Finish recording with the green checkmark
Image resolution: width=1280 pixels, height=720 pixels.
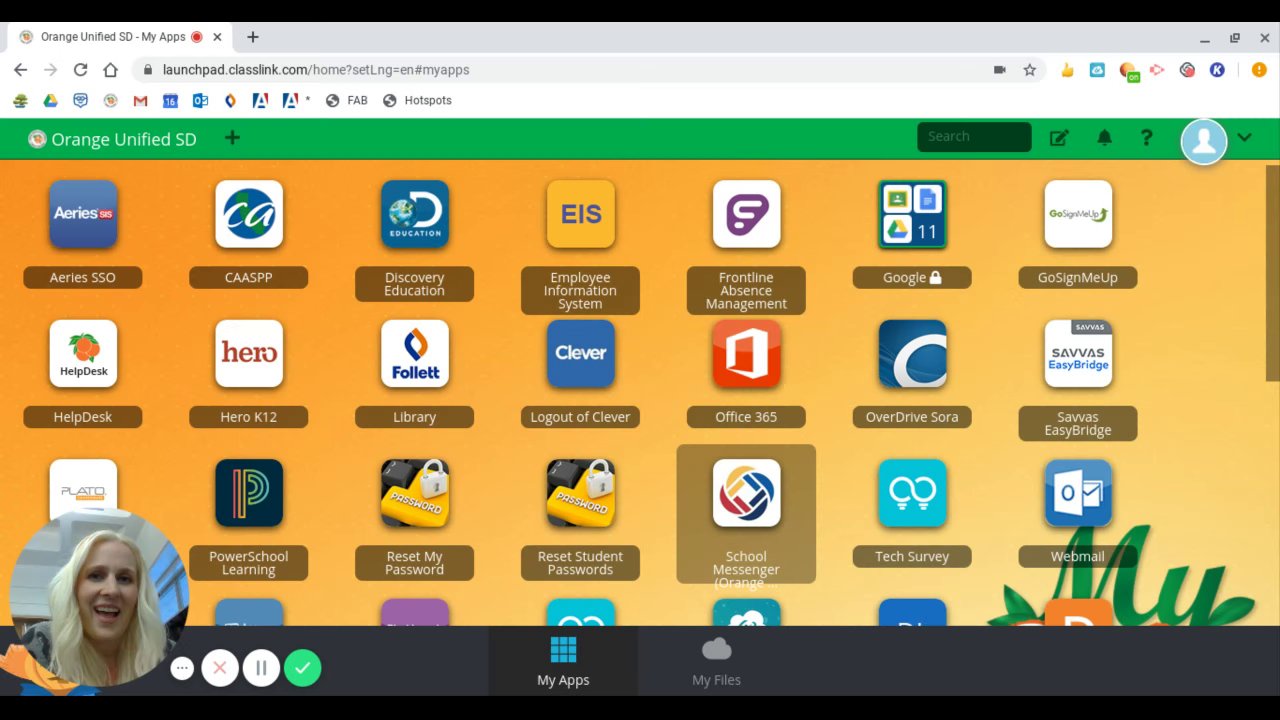(302, 668)
